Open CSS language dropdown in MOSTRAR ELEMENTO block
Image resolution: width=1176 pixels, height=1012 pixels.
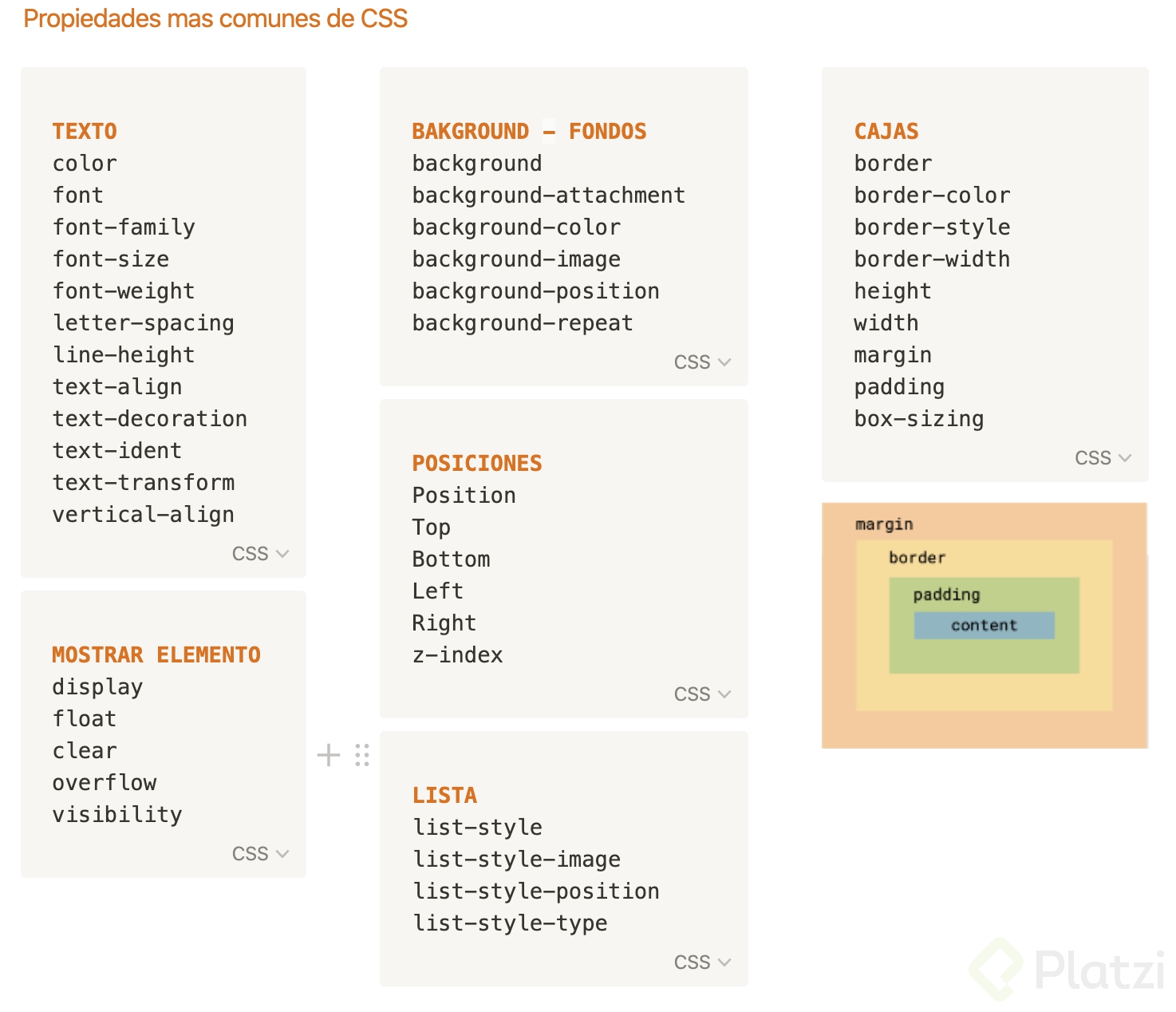260,854
